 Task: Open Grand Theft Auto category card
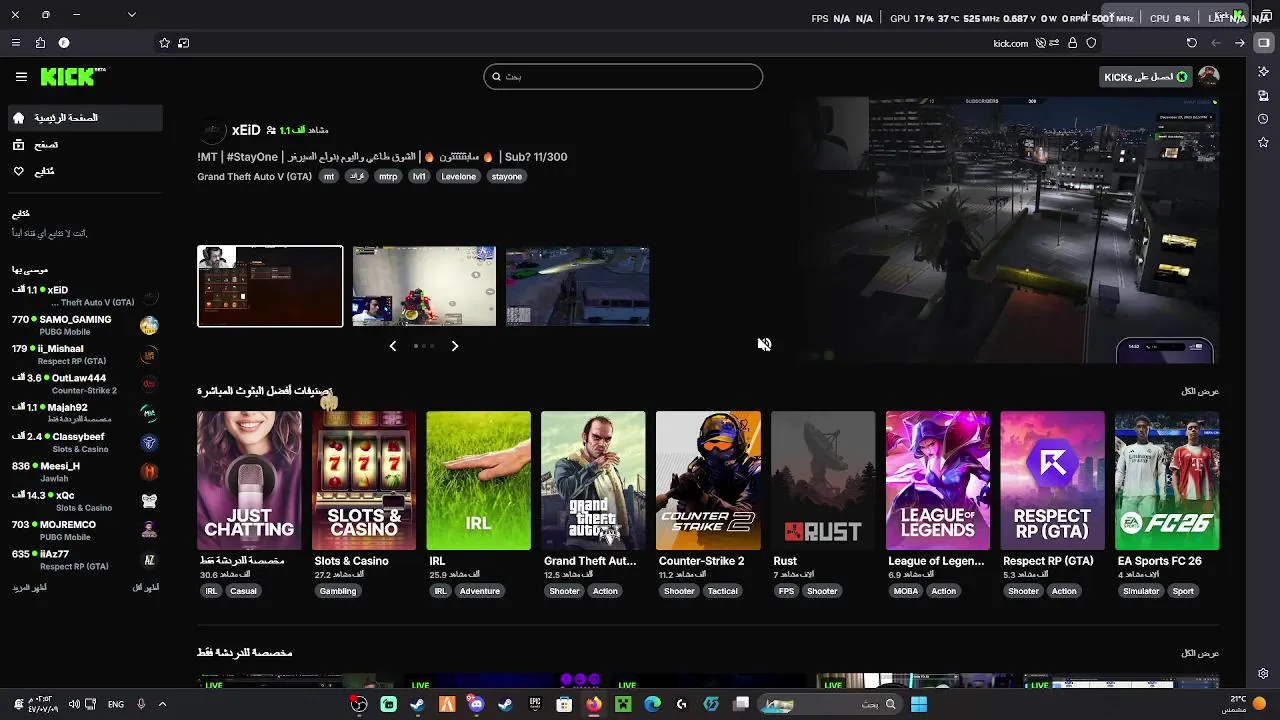click(593, 480)
